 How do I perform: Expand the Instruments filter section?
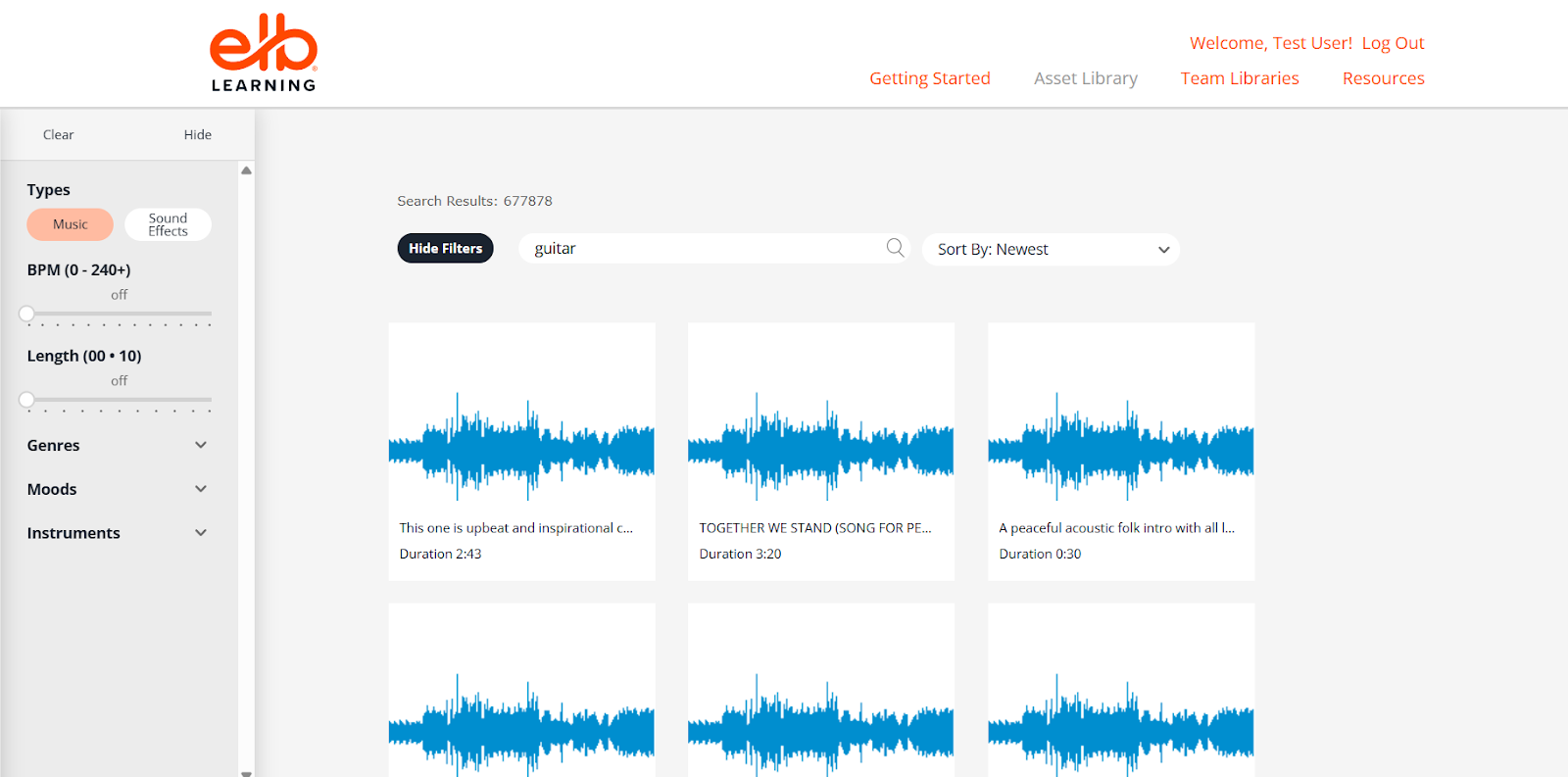(x=118, y=533)
